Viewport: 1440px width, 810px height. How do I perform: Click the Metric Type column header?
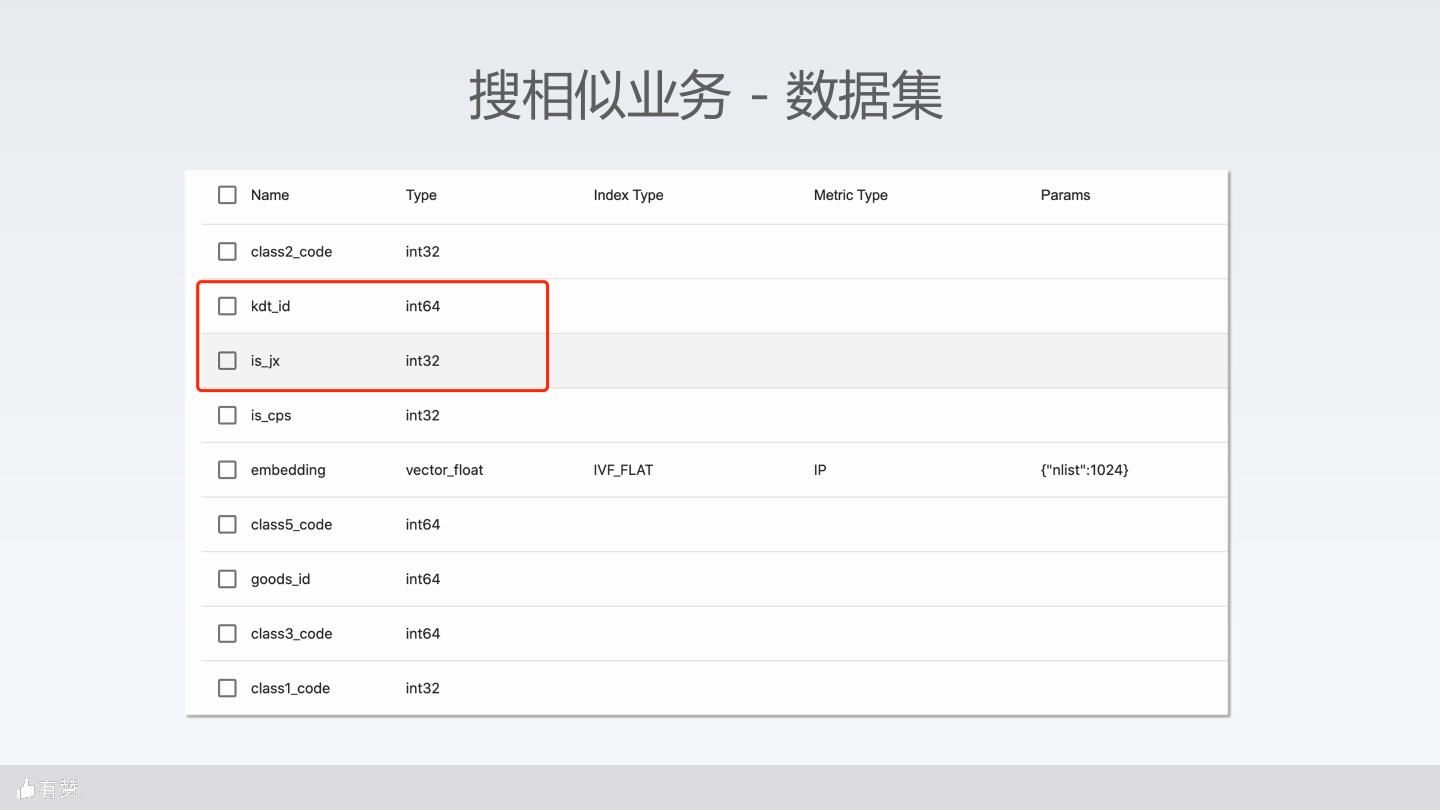pos(850,195)
